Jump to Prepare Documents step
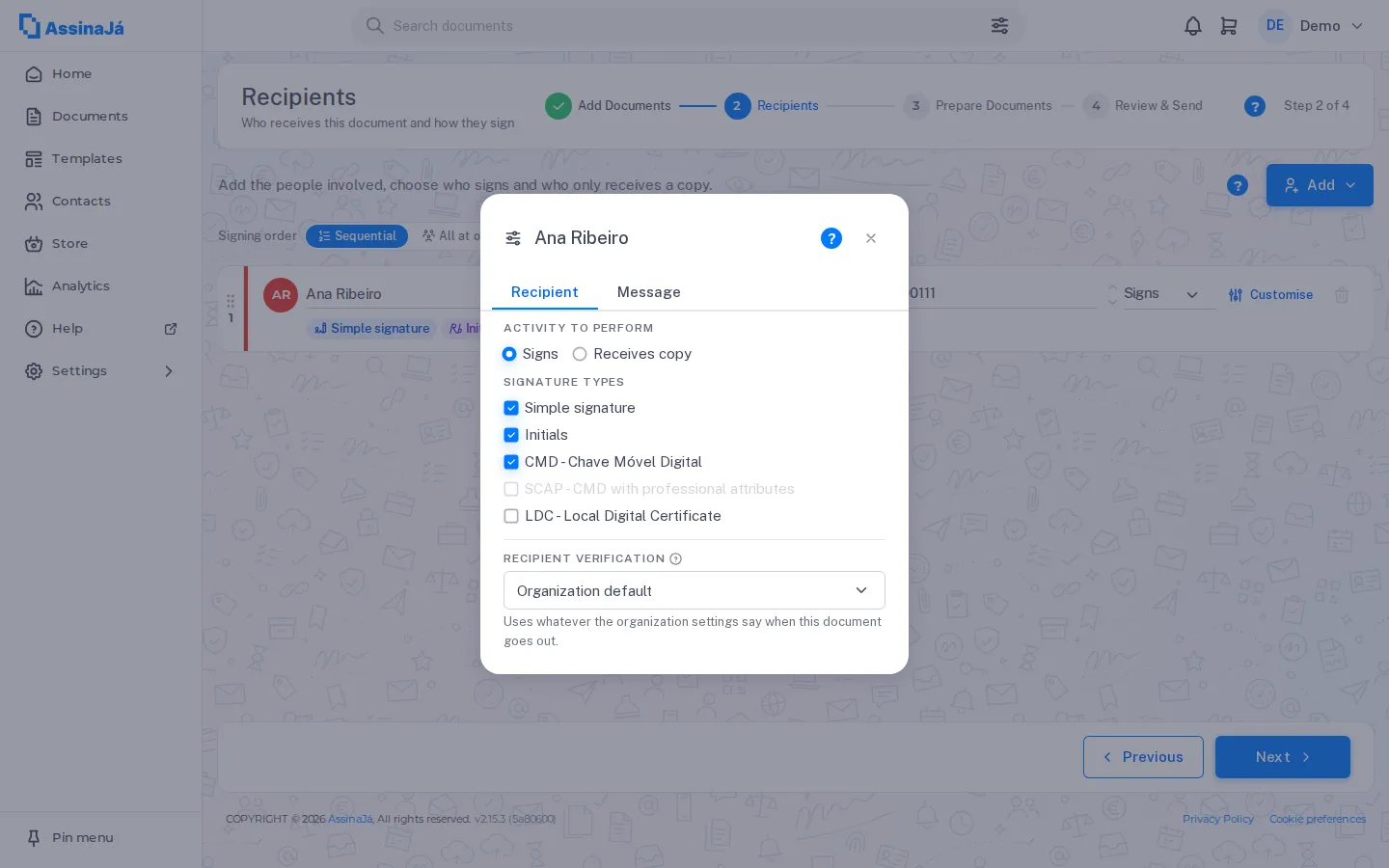 pyautogui.click(x=978, y=106)
